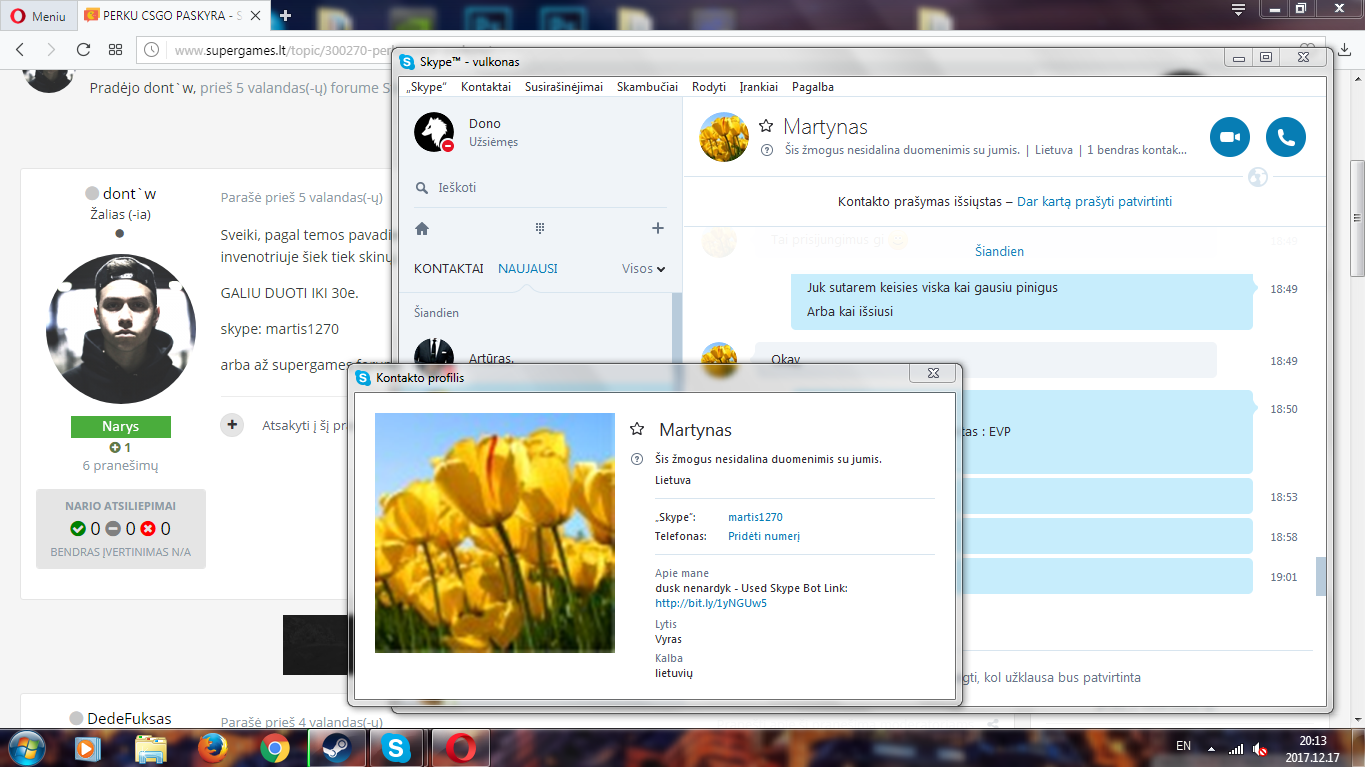Open DedeFuksas username in forum

(129, 719)
